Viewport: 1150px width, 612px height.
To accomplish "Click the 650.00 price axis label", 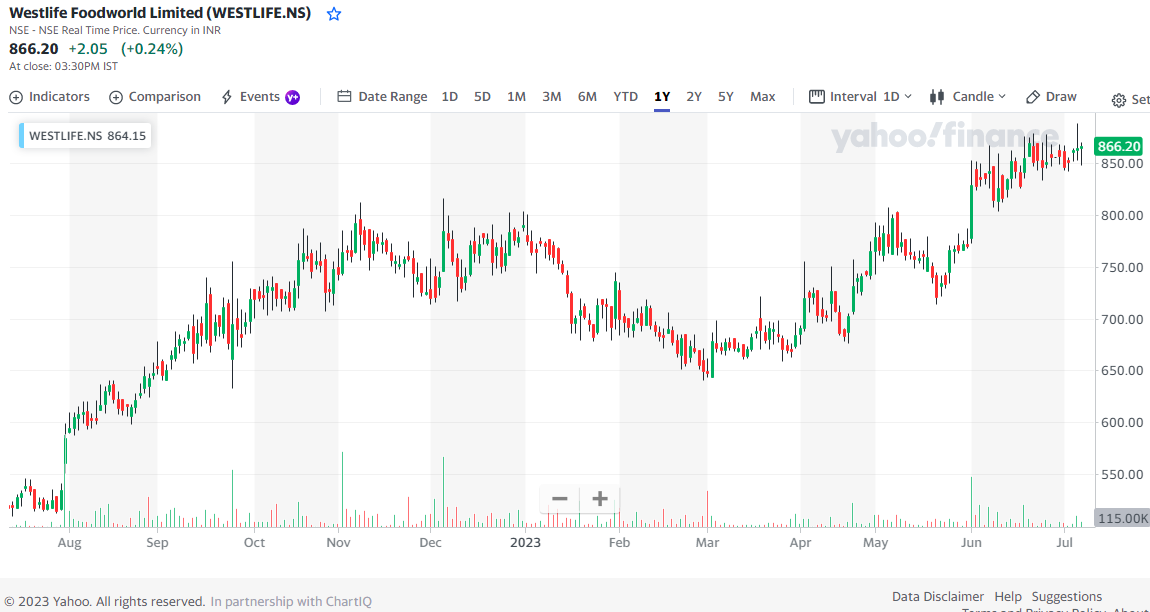I will pyautogui.click(x=1121, y=371).
